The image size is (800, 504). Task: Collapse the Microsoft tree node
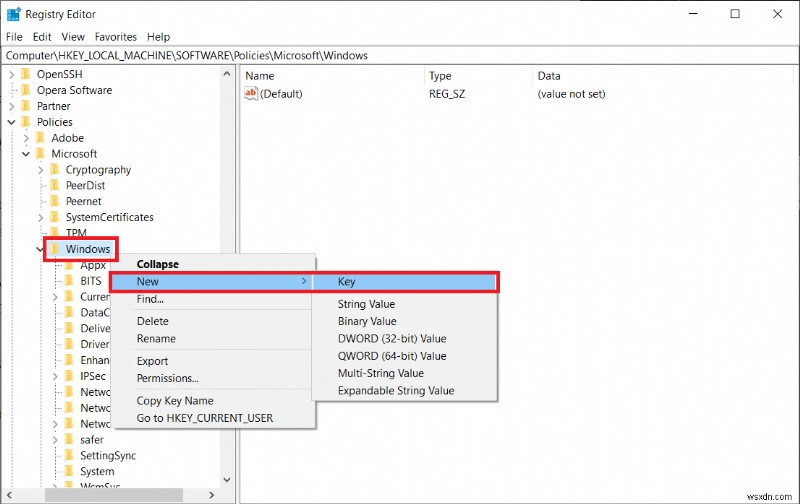(x=26, y=154)
